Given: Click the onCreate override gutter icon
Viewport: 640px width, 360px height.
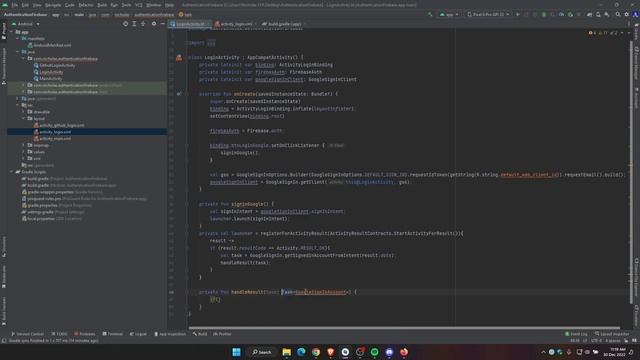Looking at the screenshot, I should pyautogui.click(x=179, y=94).
